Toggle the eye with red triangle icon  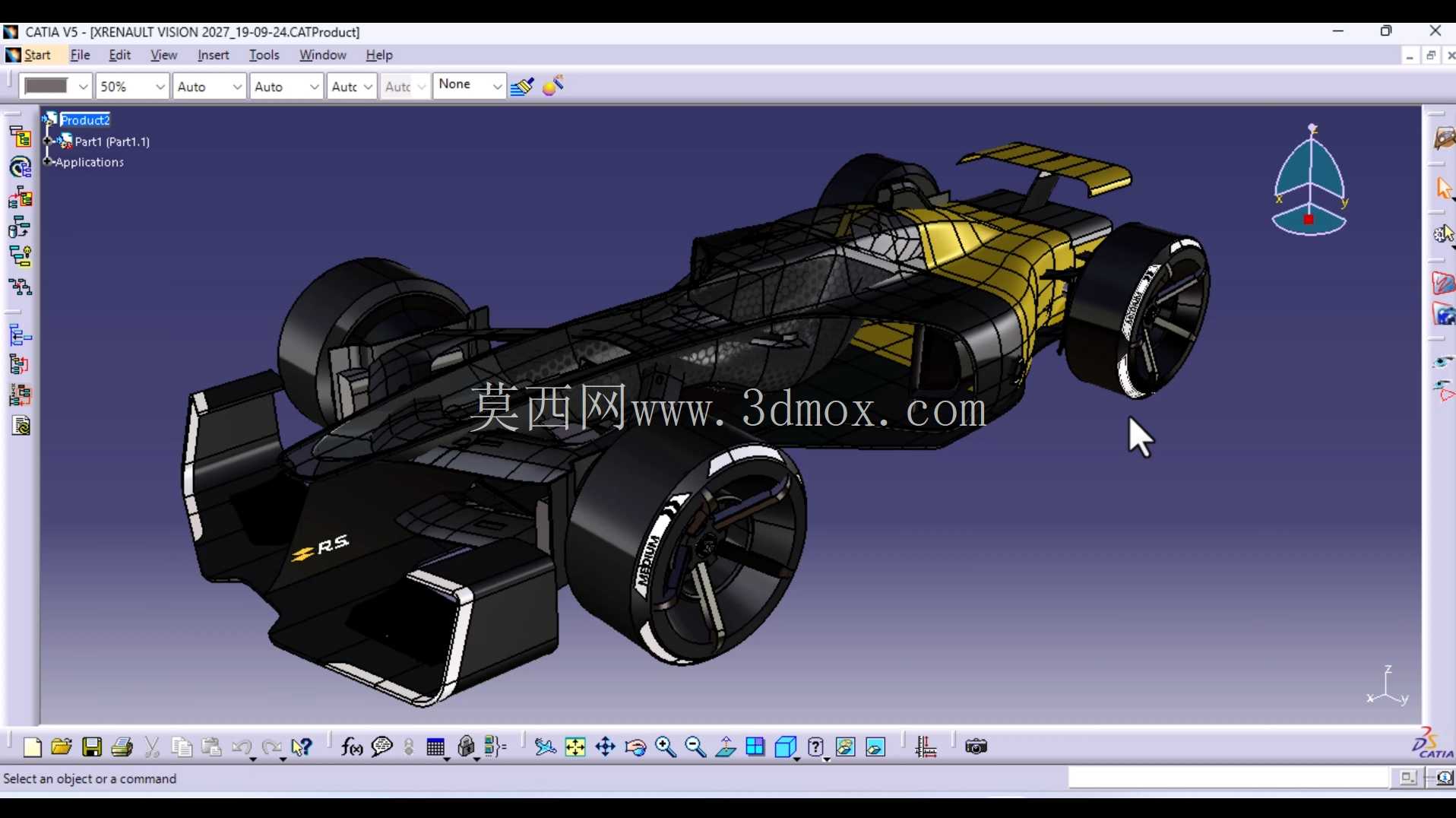[1443, 392]
